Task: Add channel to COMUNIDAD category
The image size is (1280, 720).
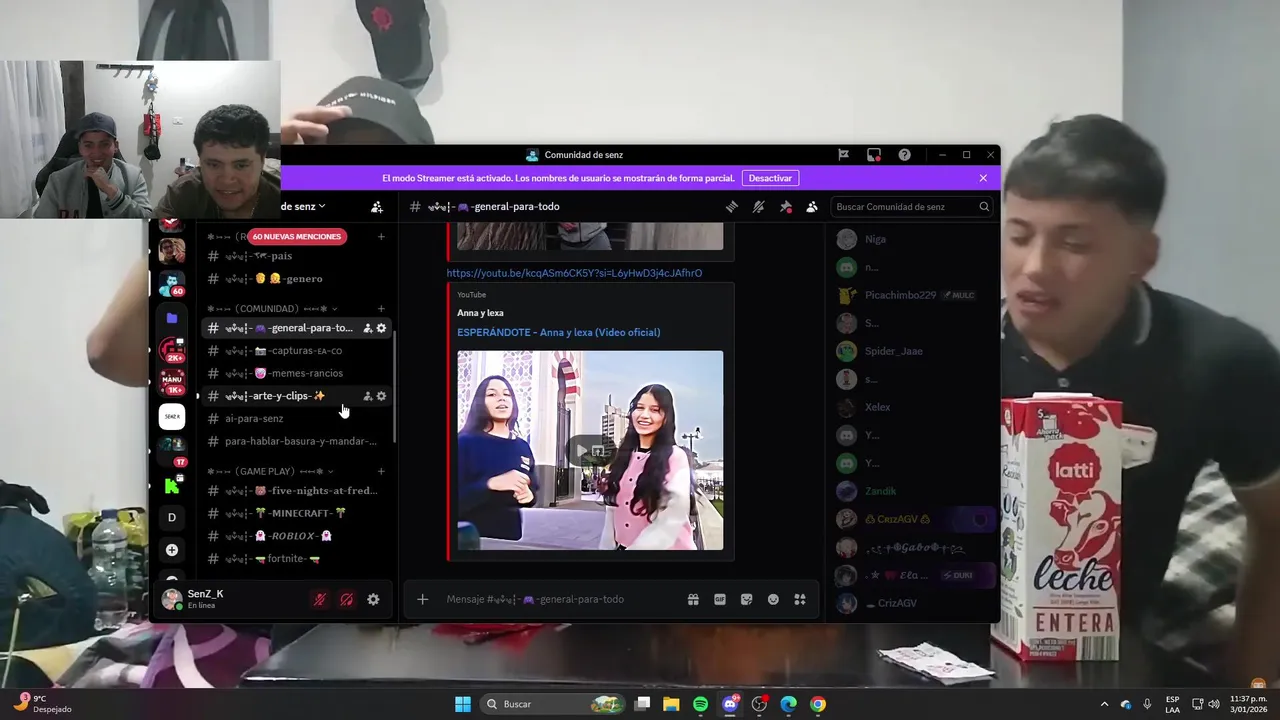Action: click(x=381, y=309)
